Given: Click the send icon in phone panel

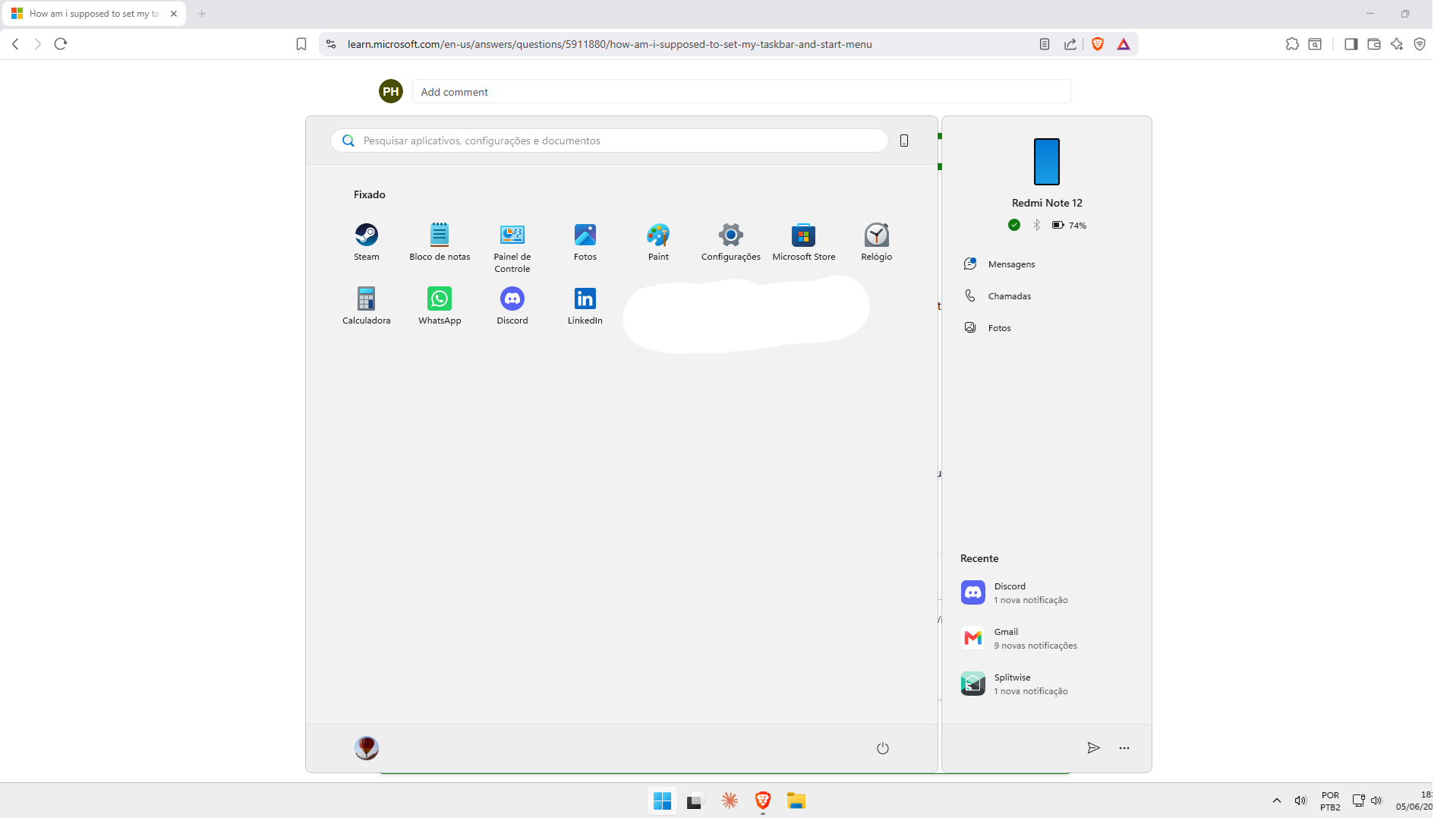Looking at the screenshot, I should pos(1093,748).
